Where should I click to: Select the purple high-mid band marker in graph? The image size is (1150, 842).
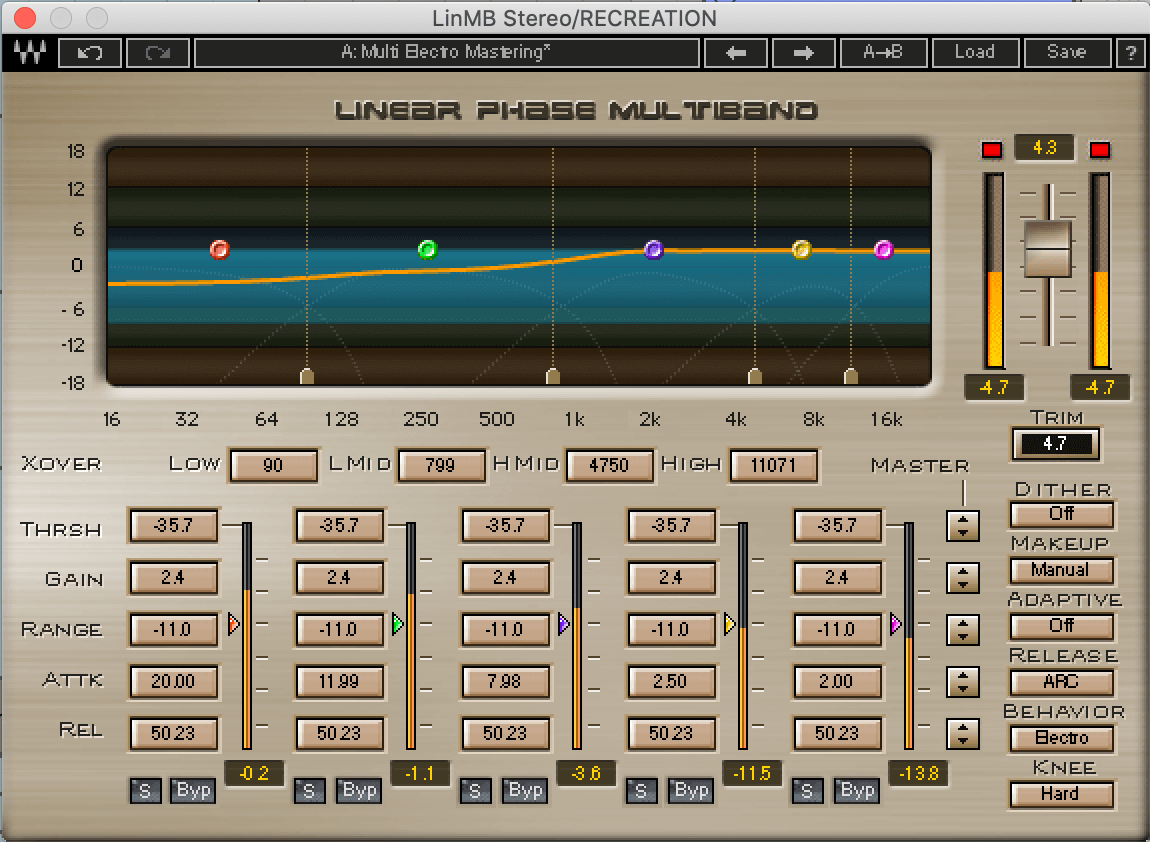click(653, 250)
